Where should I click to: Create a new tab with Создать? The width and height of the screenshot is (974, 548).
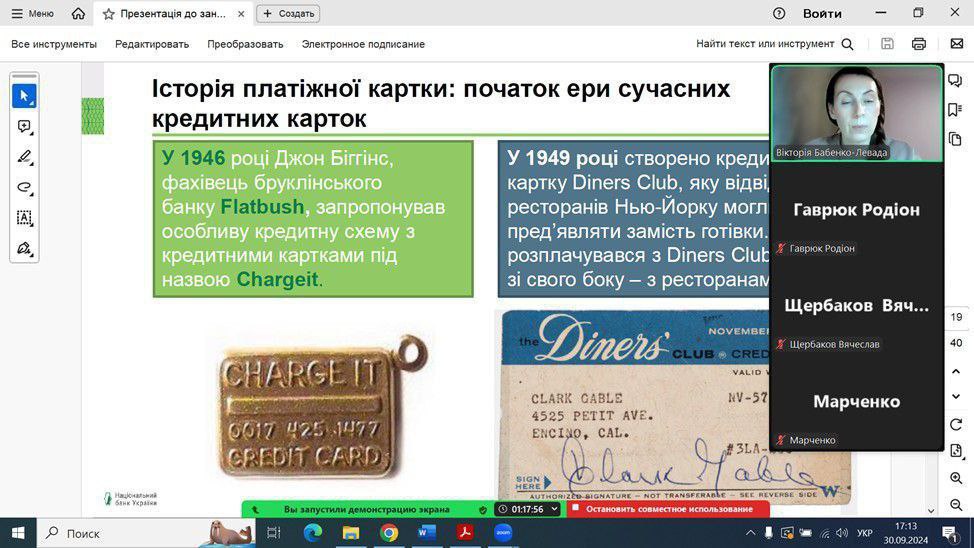pos(288,14)
